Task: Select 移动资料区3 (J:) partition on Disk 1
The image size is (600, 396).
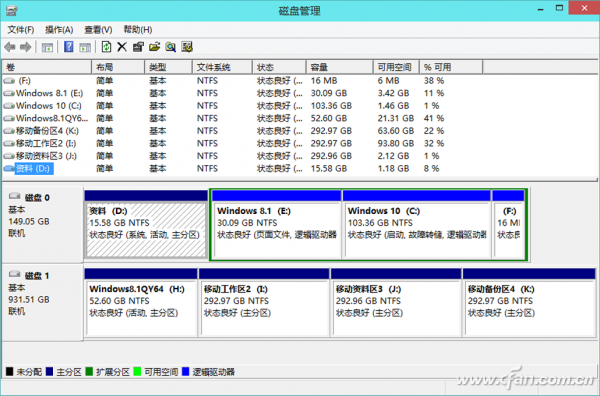Action: 396,303
